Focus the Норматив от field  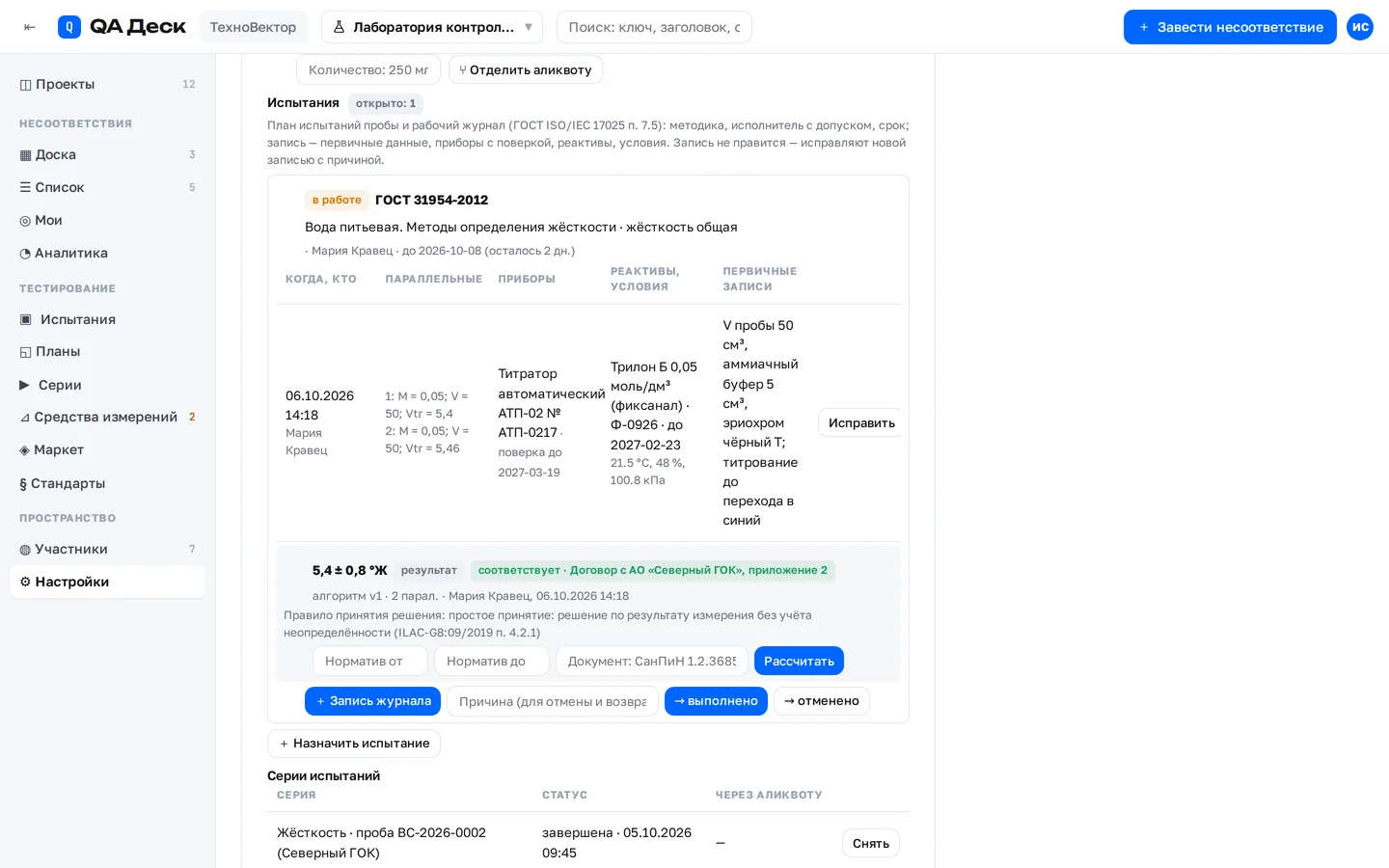coord(370,661)
